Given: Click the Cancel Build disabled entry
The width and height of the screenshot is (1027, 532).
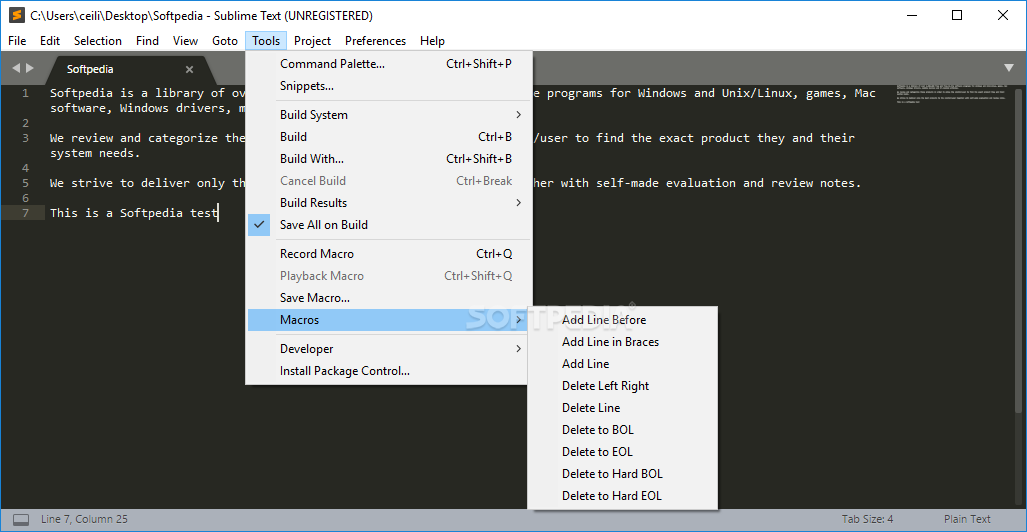Looking at the screenshot, I should (x=389, y=181).
